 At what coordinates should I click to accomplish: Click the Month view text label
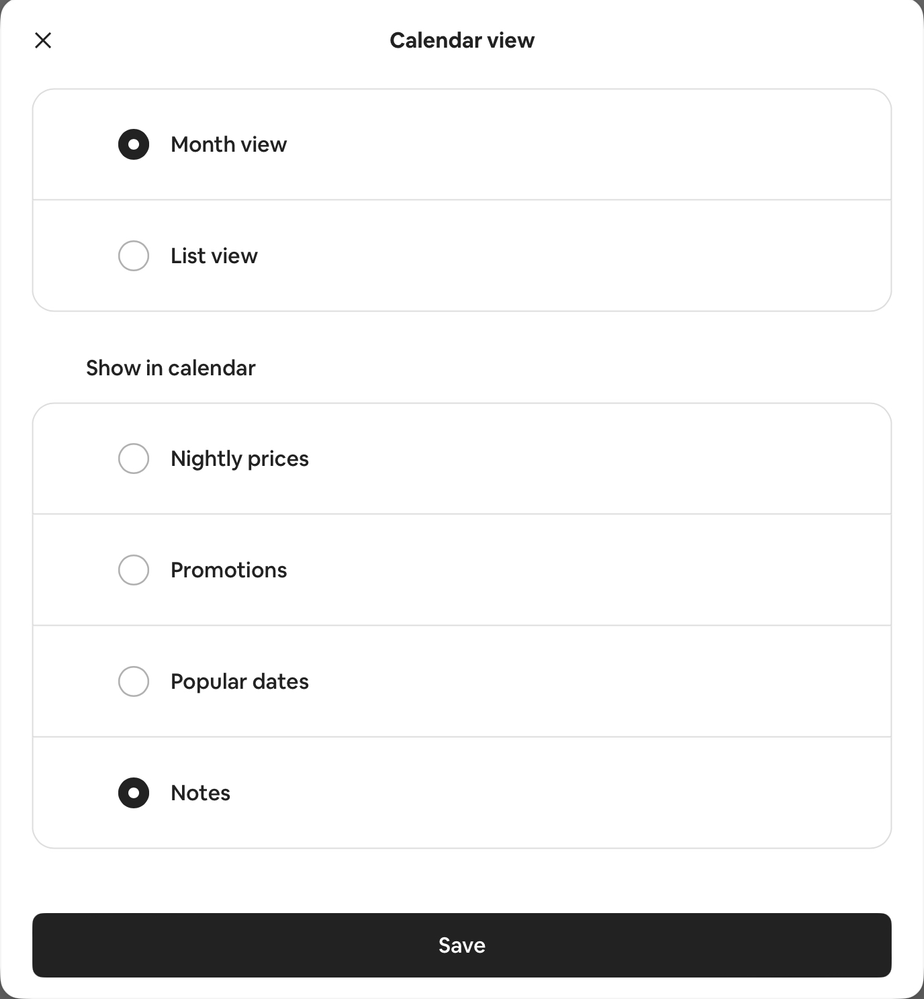point(228,144)
